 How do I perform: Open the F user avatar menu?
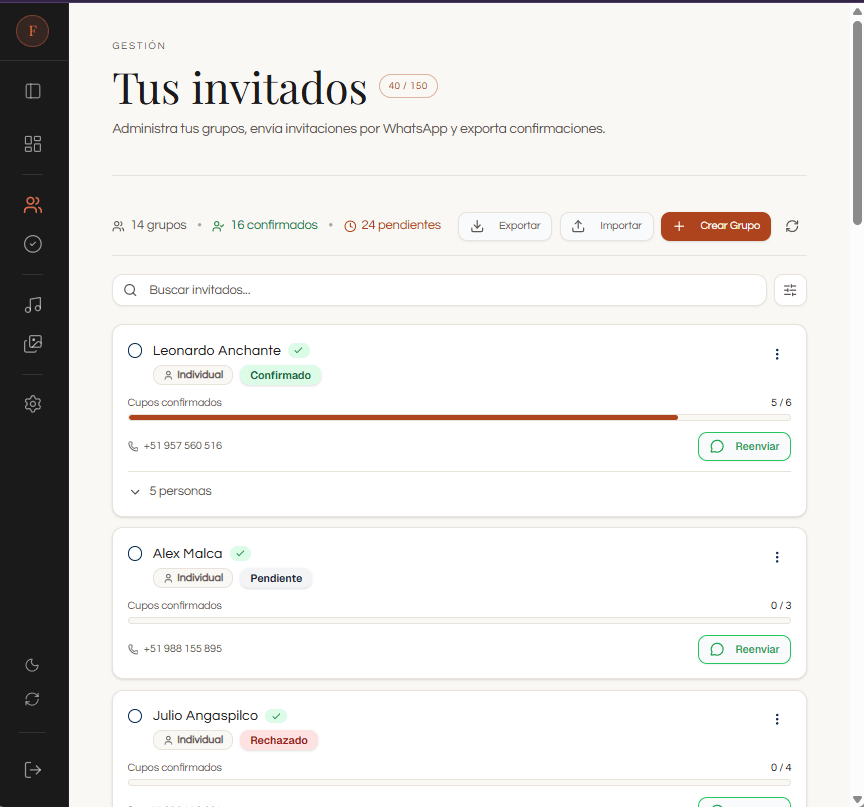click(x=33, y=31)
